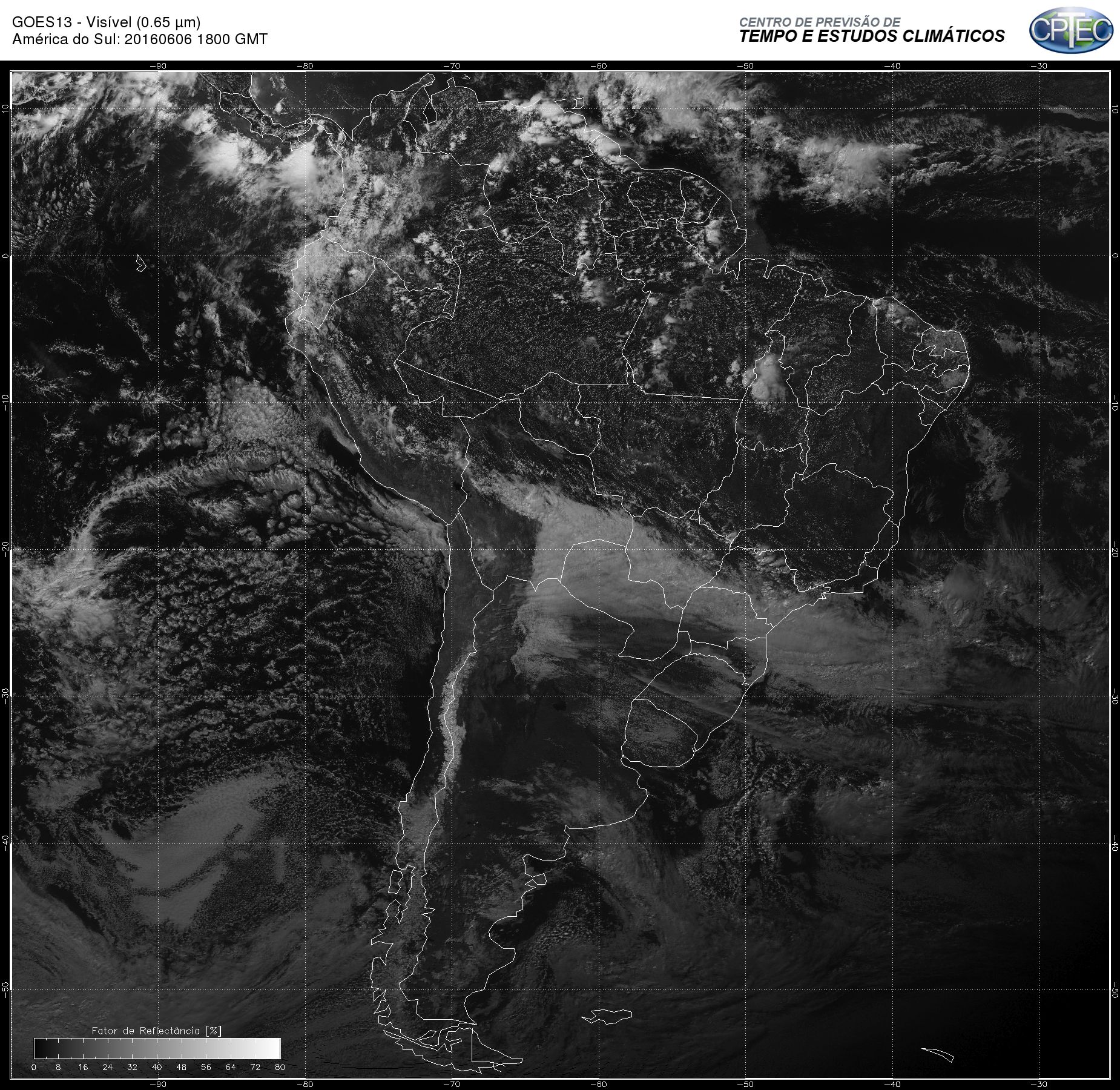Screen dimensions: 1120x1090
Task: Click the 'TEMPO E ESTUDOS CLIMÁTICOS' header text
Action: (872, 36)
